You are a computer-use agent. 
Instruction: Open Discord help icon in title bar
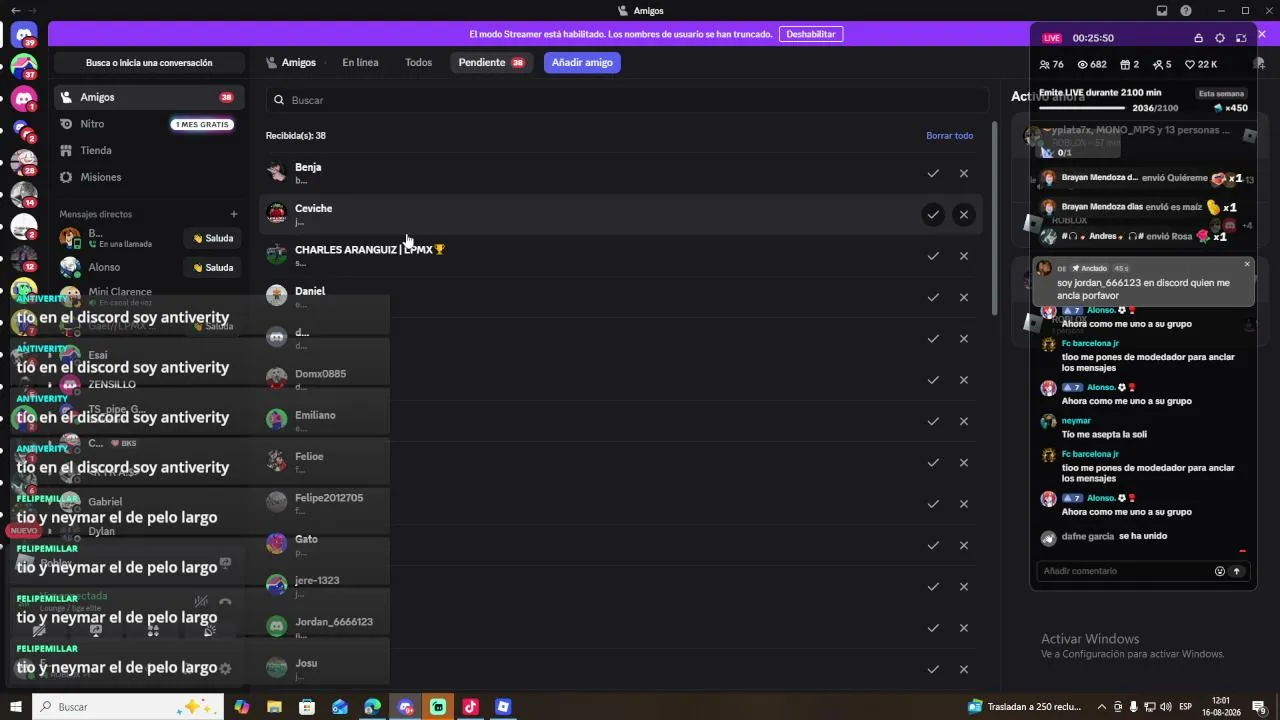pyautogui.click(x=1186, y=11)
